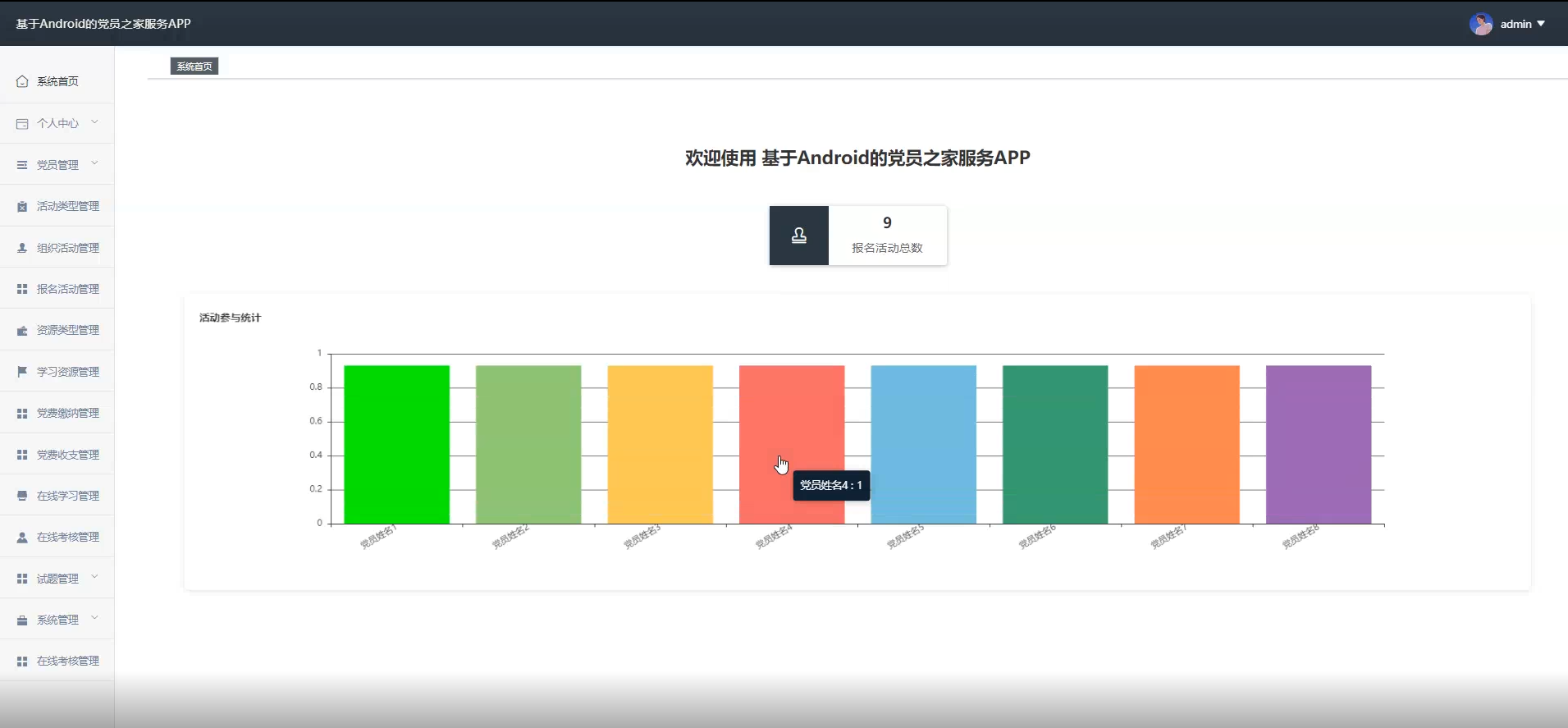The image size is (1568, 728).
Task: Click the flag icon beside 学习资源管理
Action: (22, 372)
